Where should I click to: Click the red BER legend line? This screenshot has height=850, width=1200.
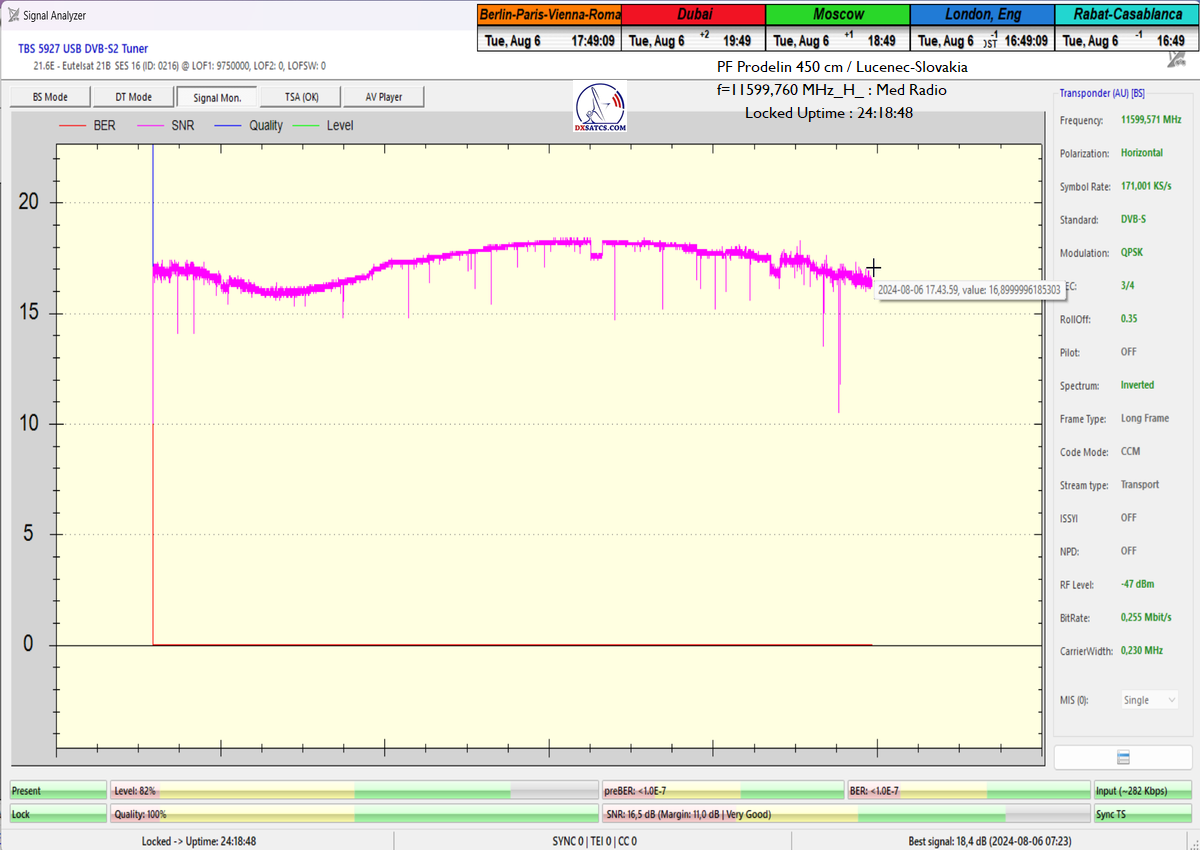point(73,126)
